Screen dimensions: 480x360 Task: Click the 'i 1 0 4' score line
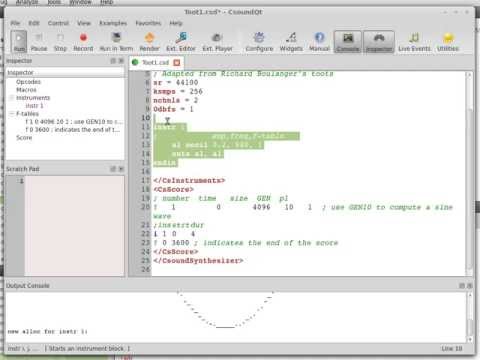pos(174,234)
